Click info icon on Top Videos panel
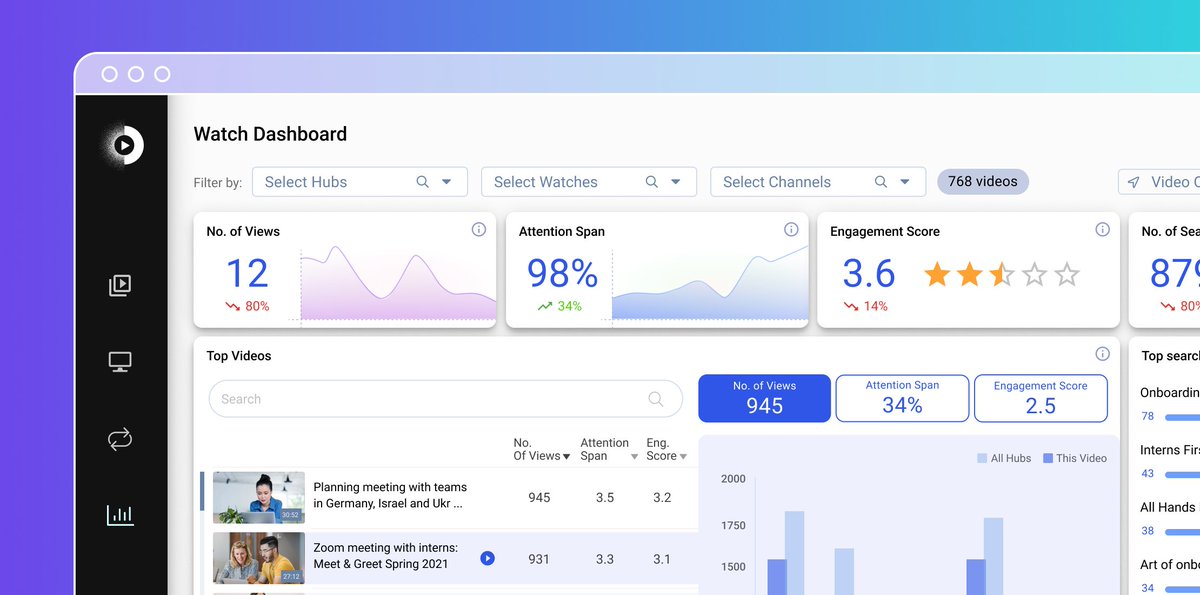This screenshot has height=595, width=1200. click(1102, 354)
